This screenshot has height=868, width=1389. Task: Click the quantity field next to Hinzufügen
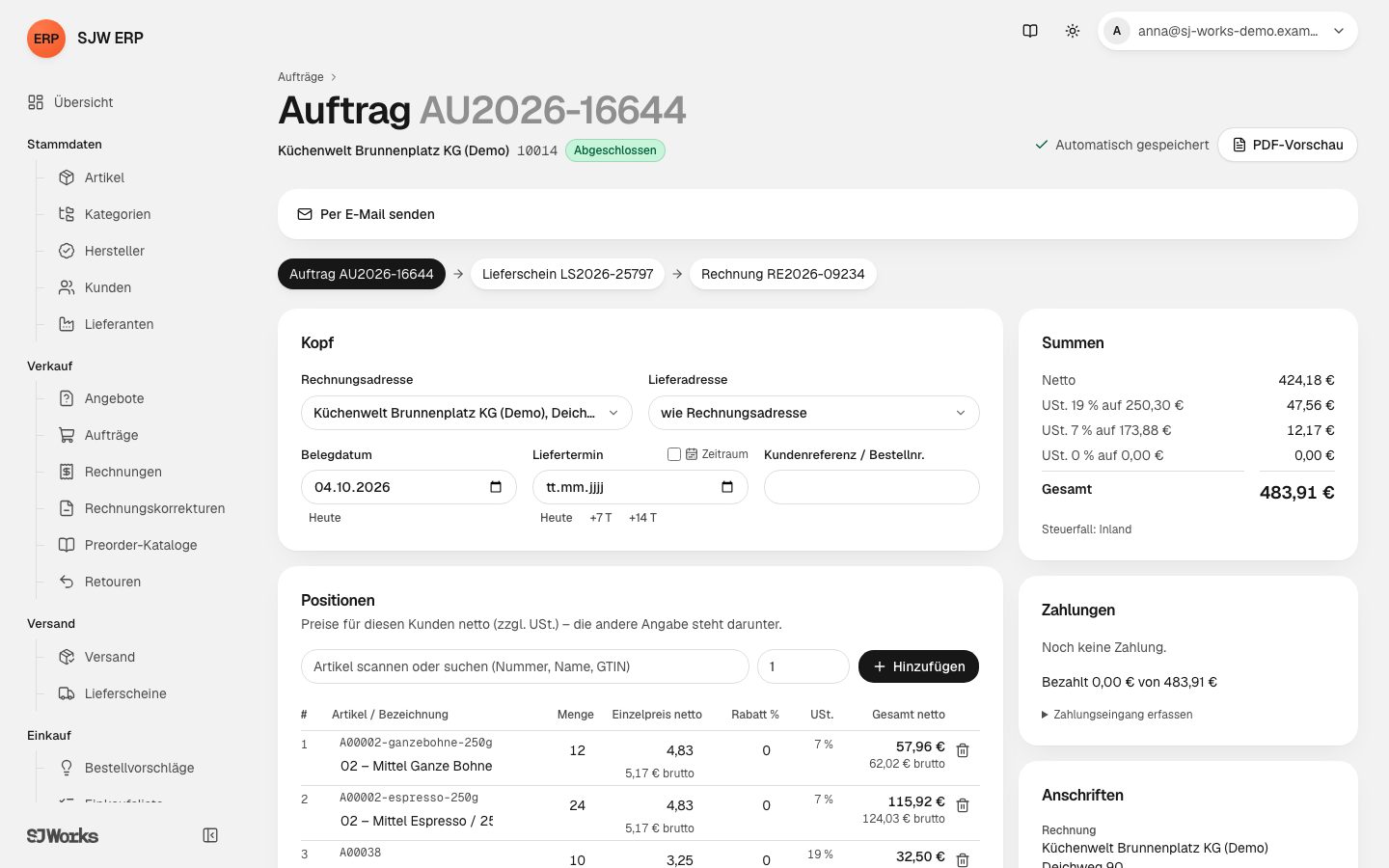click(x=803, y=666)
